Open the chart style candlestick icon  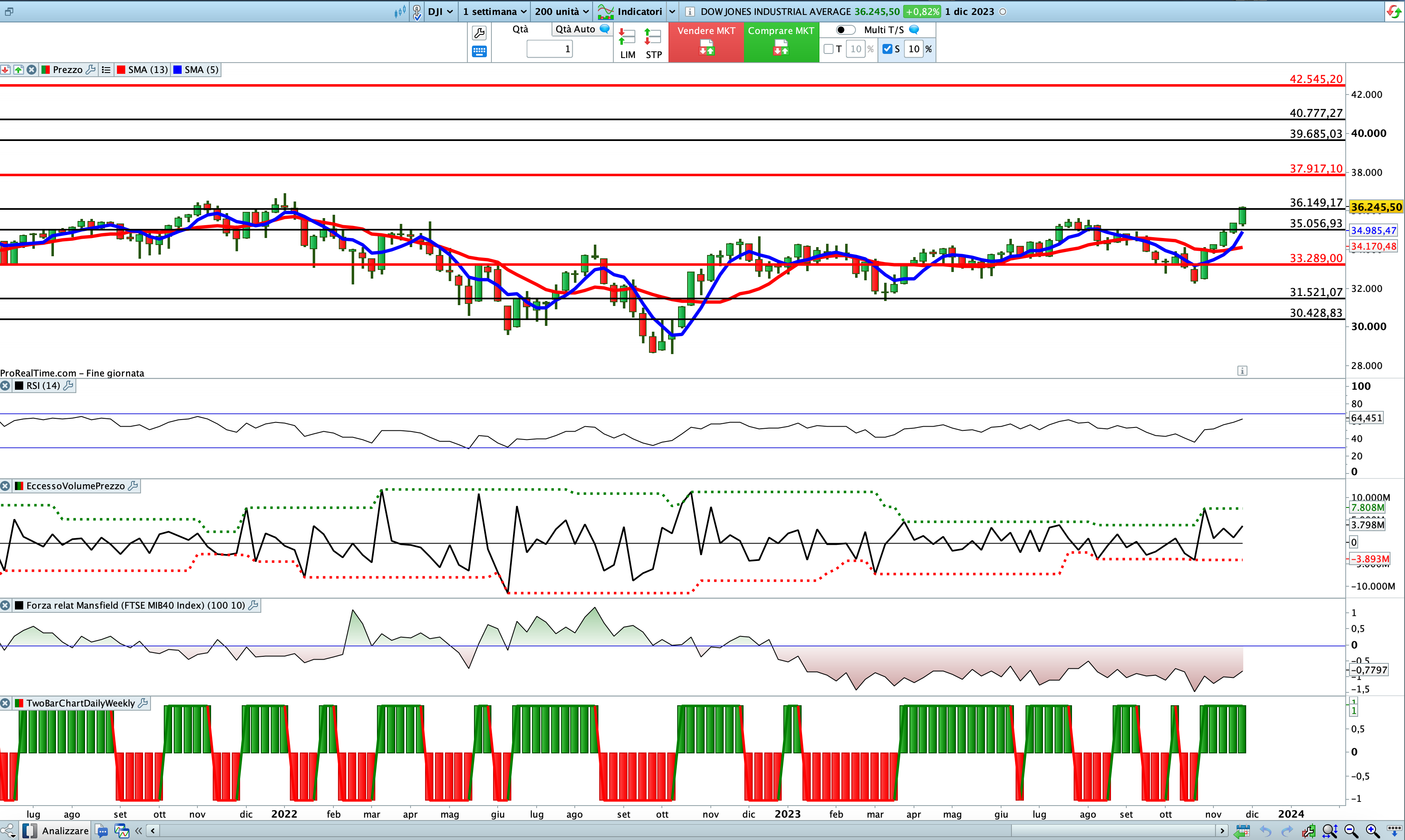pos(400,11)
